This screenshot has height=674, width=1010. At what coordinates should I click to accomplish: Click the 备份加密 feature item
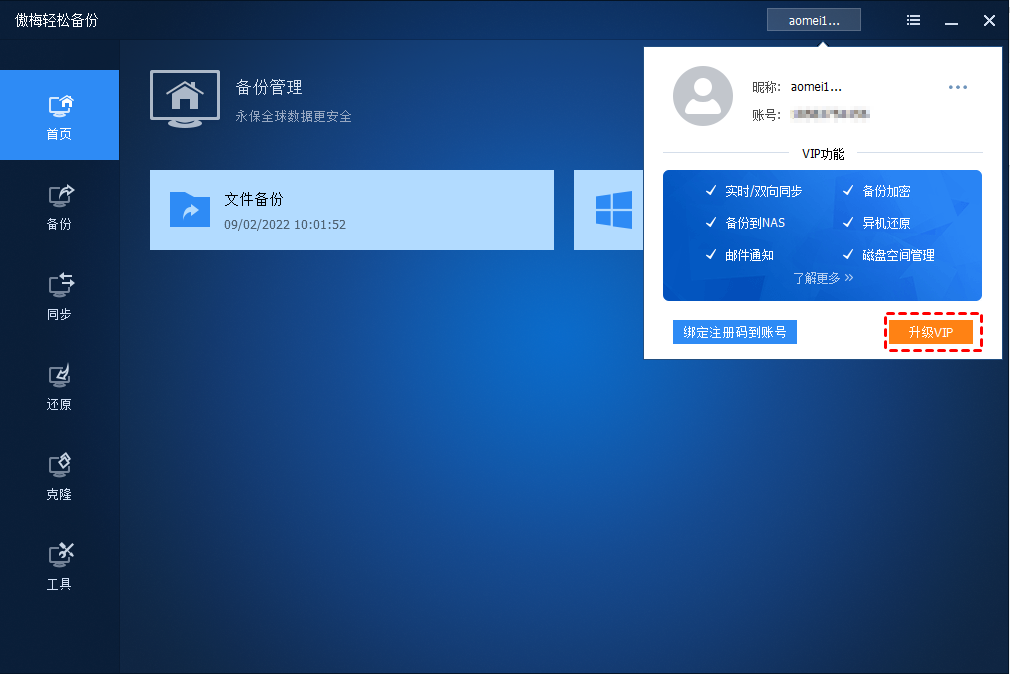point(877,191)
